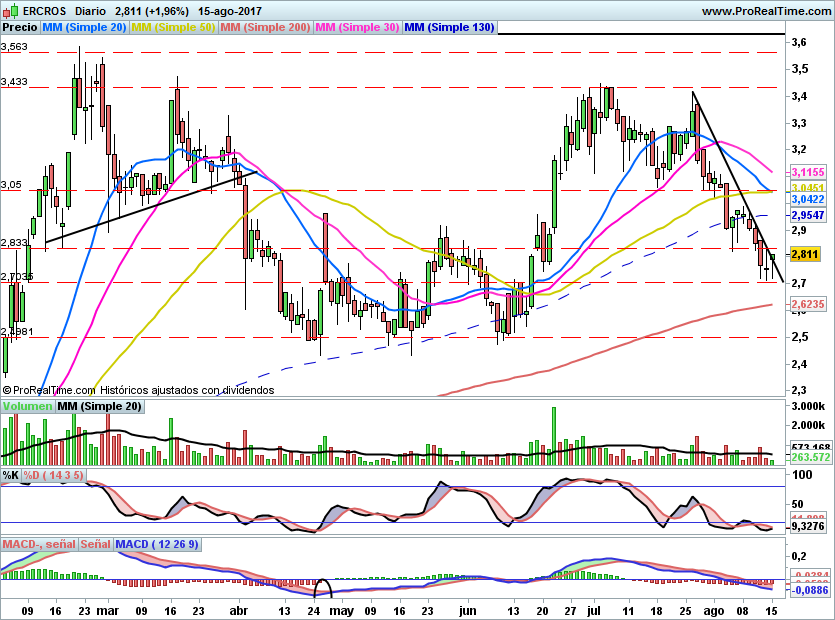This screenshot has width=835, height=620.
Task: Select the MM (Simple 50) indicator label
Action: [173, 28]
